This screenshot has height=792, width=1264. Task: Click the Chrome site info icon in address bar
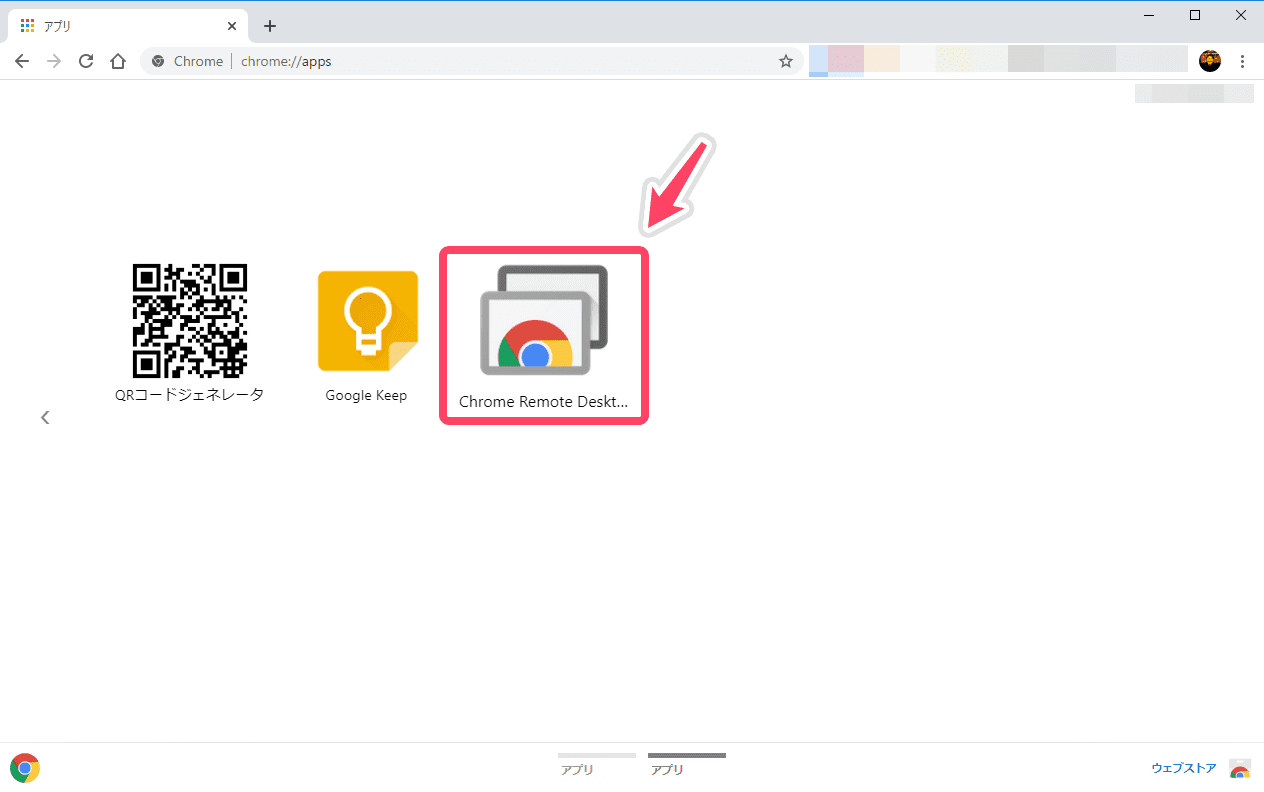coord(158,61)
